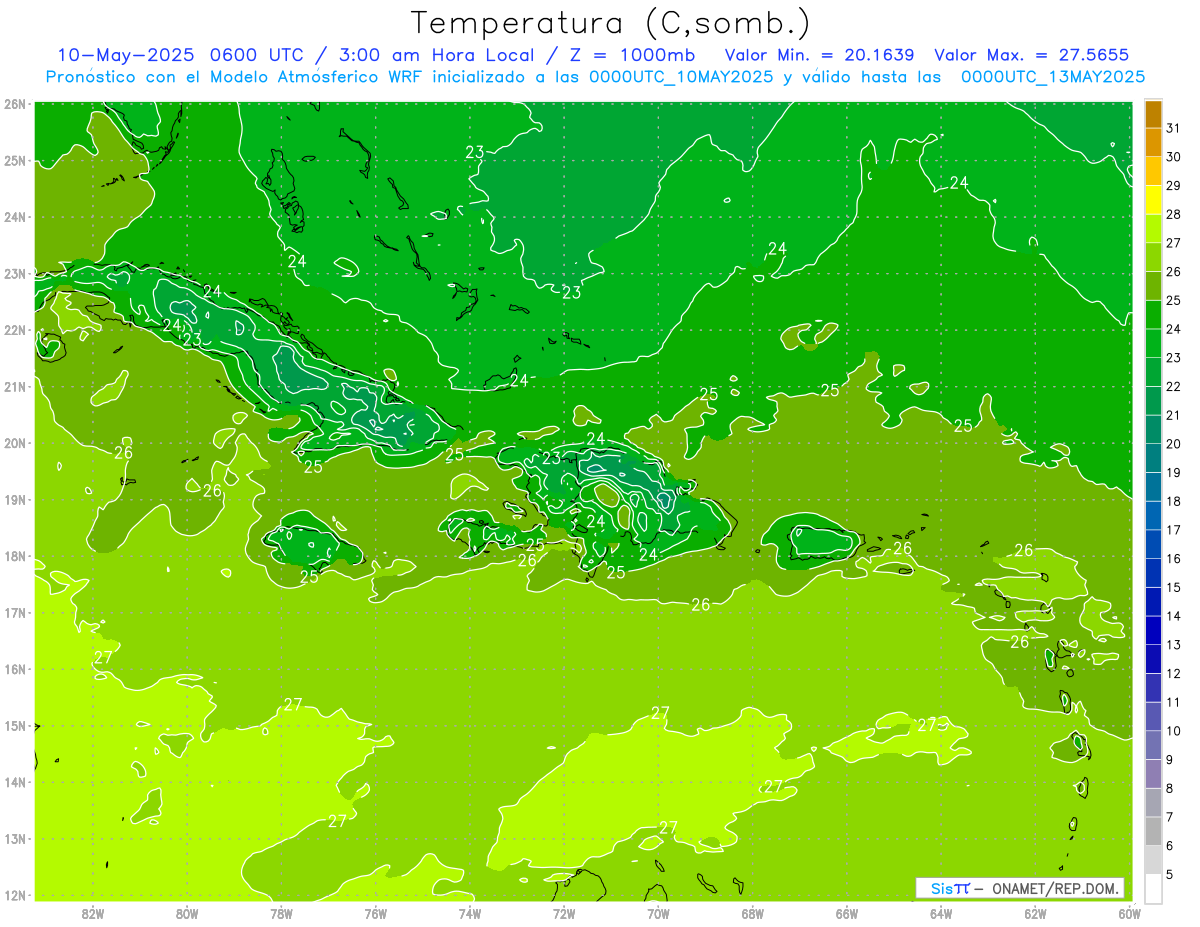Viewport: 1200px width, 927px height.
Task: Click the number 18 on the legend
Action: tap(1173, 501)
